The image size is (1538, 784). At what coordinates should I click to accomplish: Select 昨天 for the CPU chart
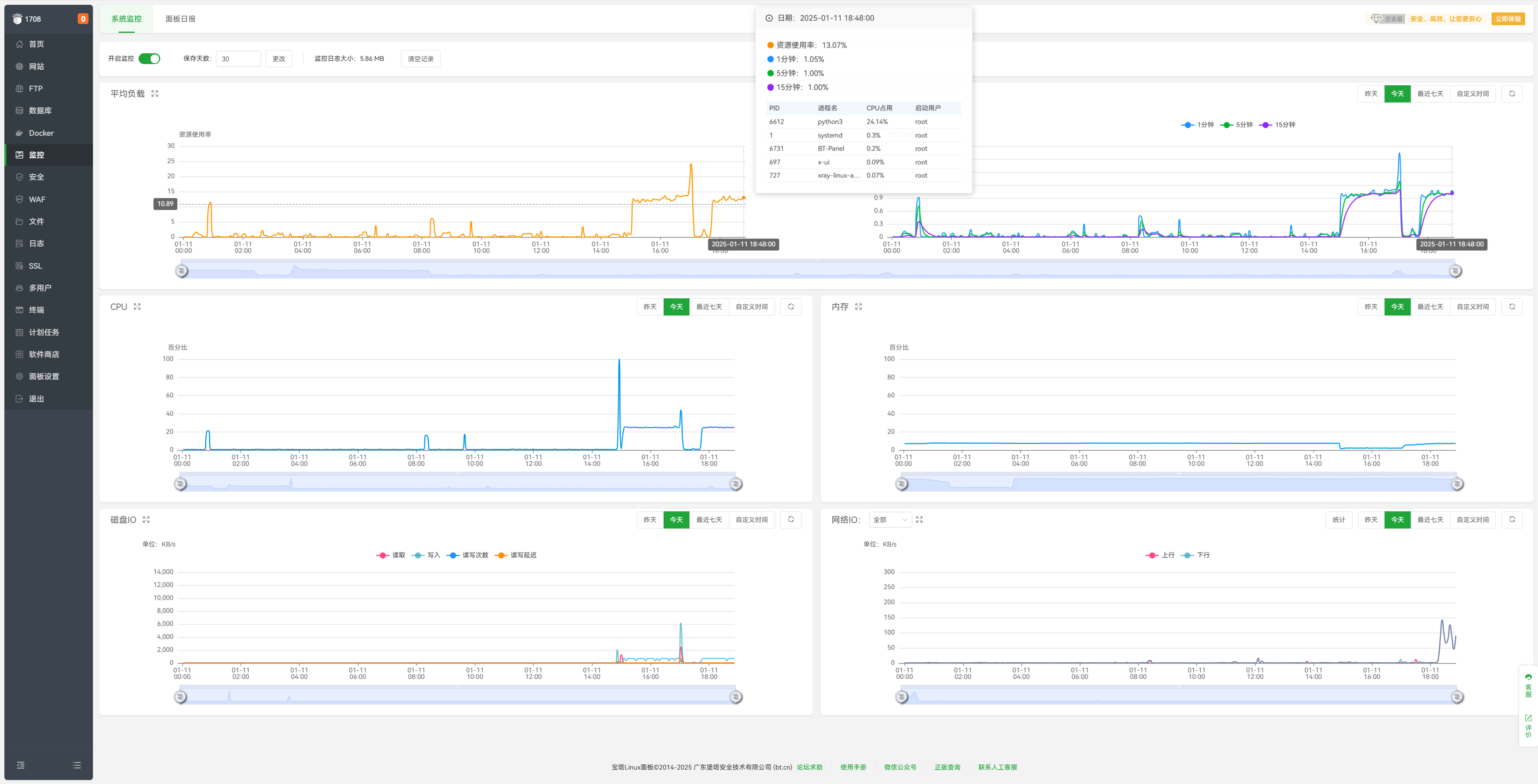[x=650, y=306]
